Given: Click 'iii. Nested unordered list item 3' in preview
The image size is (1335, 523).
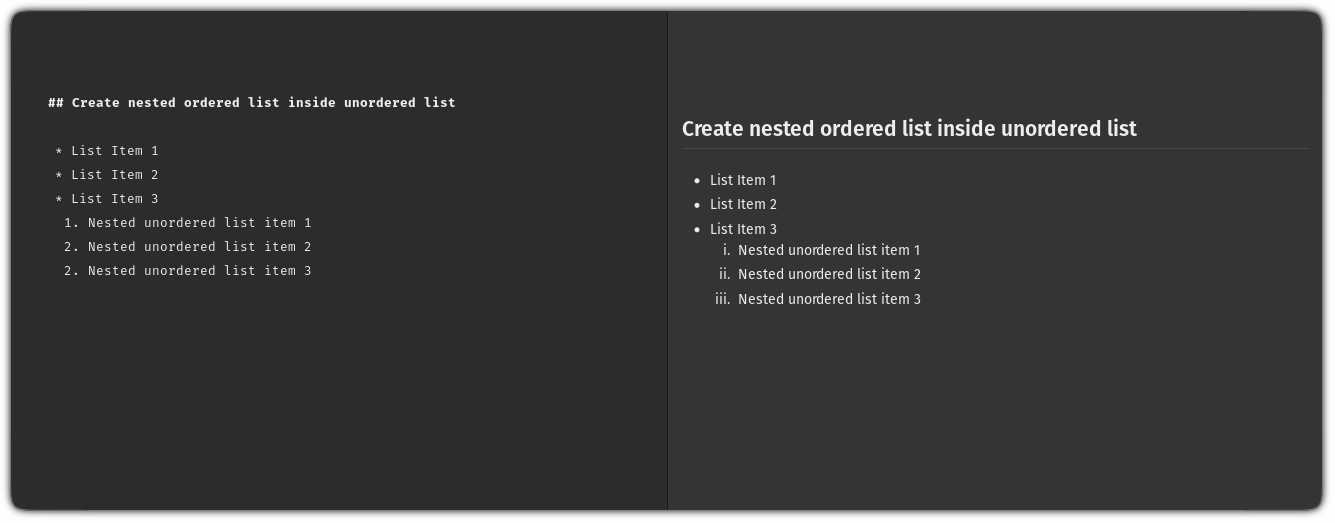Looking at the screenshot, I should coord(817,299).
